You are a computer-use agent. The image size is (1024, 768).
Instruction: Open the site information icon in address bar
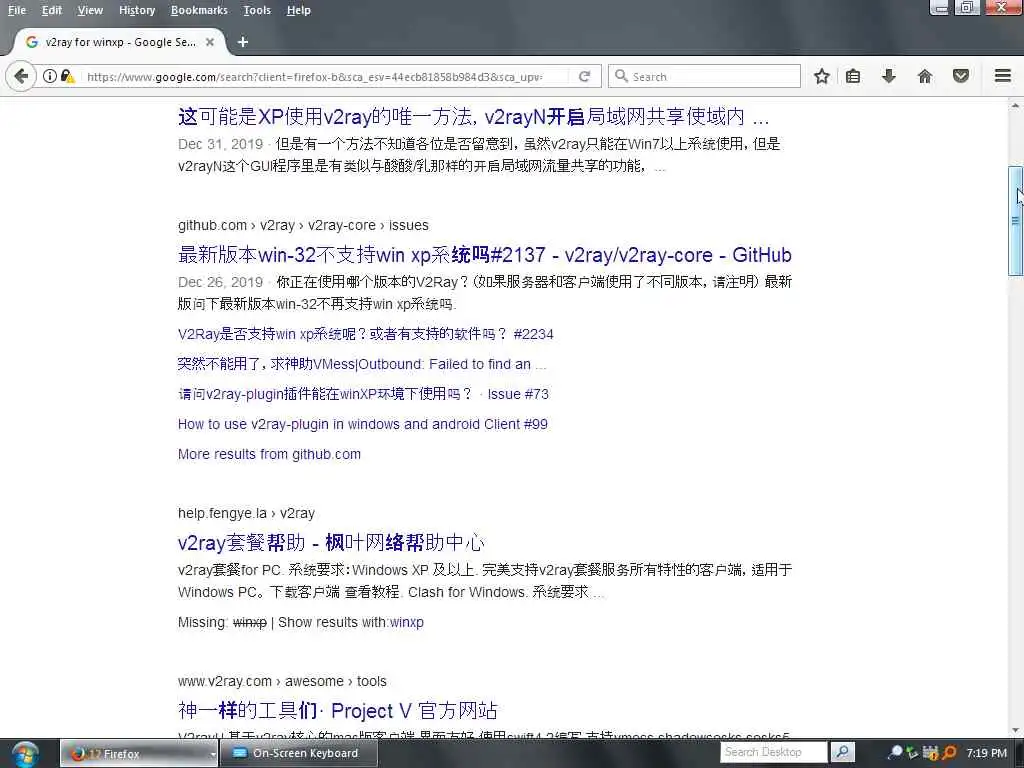click(50, 76)
